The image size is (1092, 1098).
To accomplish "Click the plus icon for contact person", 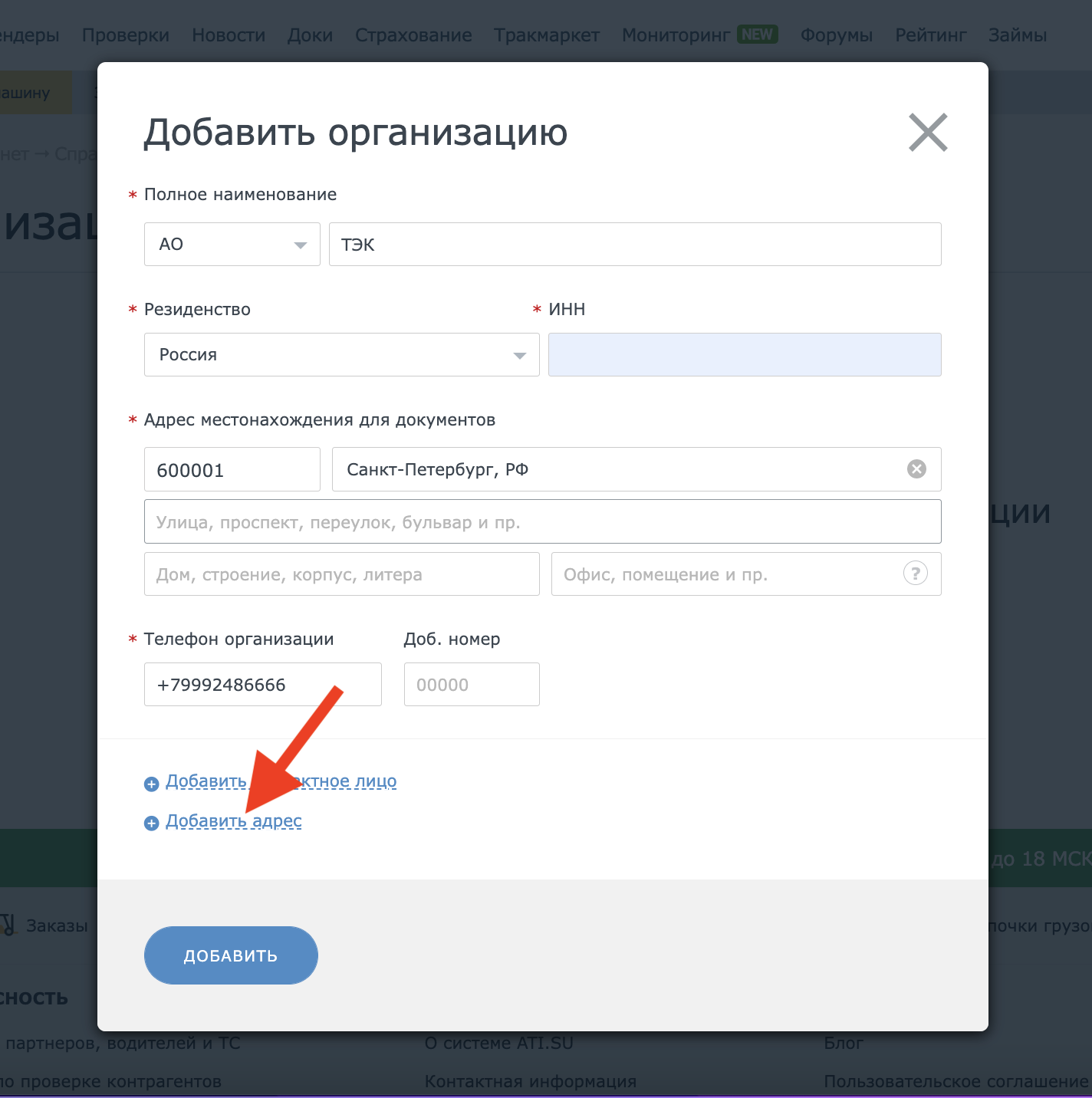I will (x=152, y=784).
